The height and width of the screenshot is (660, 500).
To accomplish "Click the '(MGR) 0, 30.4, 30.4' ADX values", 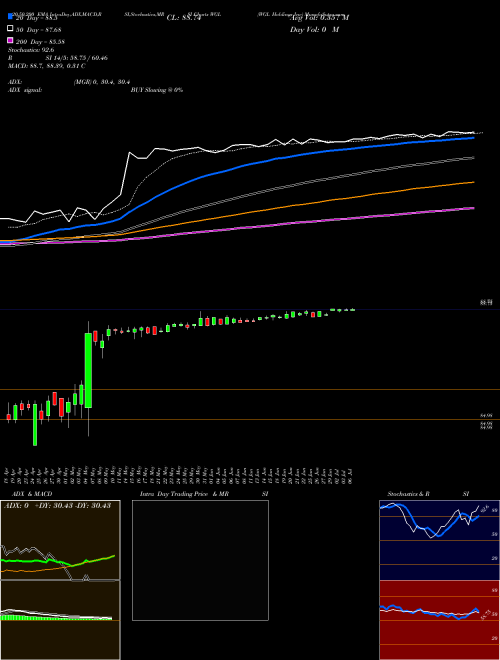I will (101, 82).
